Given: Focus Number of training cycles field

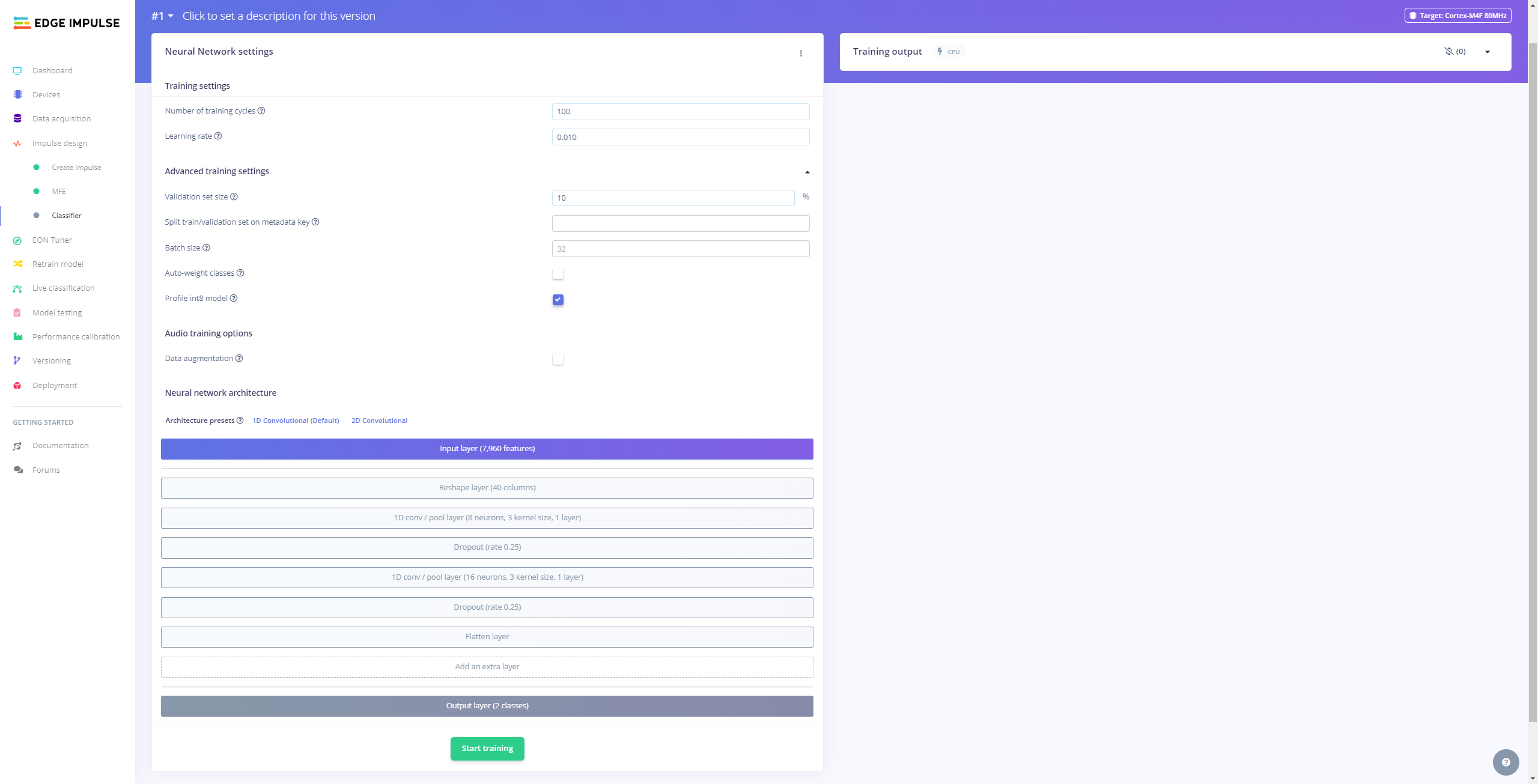Looking at the screenshot, I should [681, 112].
